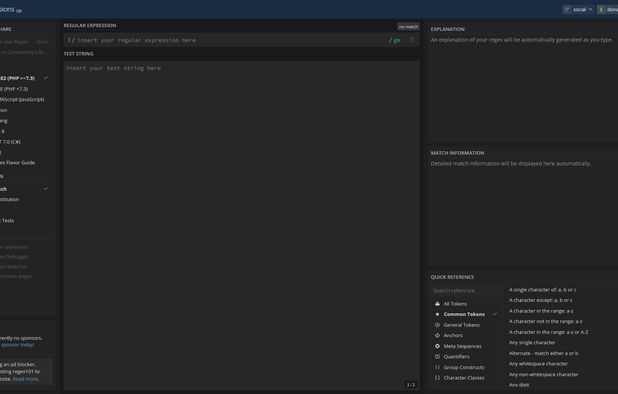Click the EXPLANATION panel heading
Image resolution: width=618 pixels, height=394 pixels.
point(447,29)
